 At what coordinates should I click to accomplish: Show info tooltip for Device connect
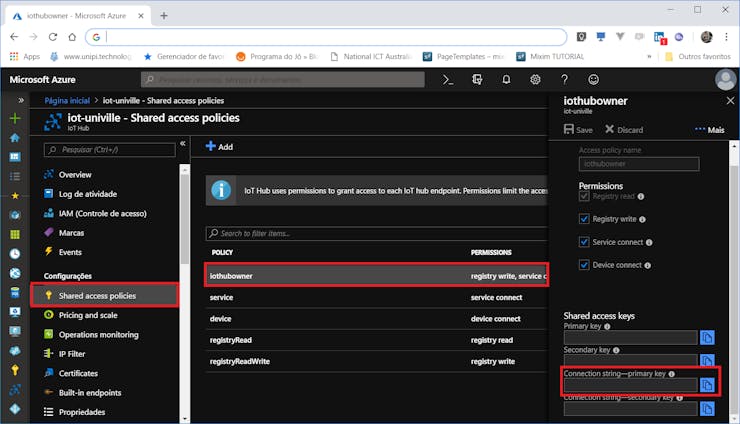tap(648, 265)
